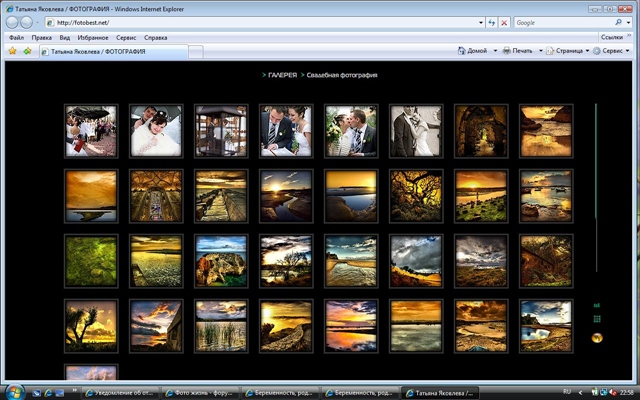Click the ГАЛЕРЕЯ breadcrumb link
Viewport: 640px width, 400px height.
click(282, 75)
